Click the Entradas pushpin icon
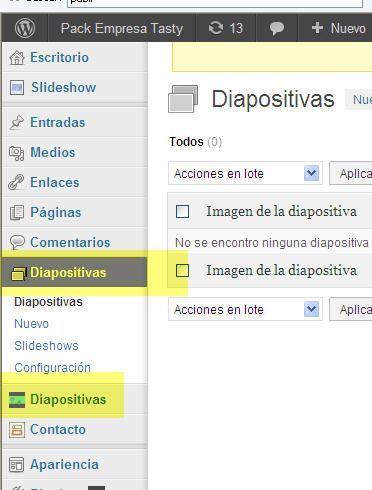Viewport: 372px width, 490px height. coord(17,122)
